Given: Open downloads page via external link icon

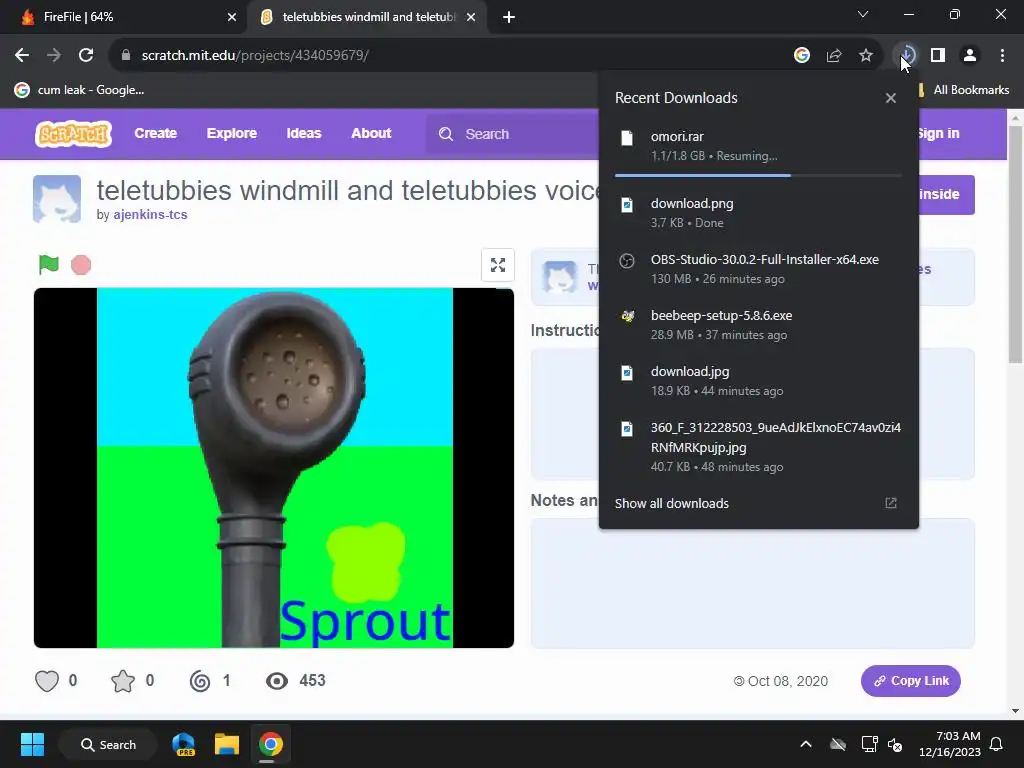Looking at the screenshot, I should pyautogui.click(x=891, y=503).
